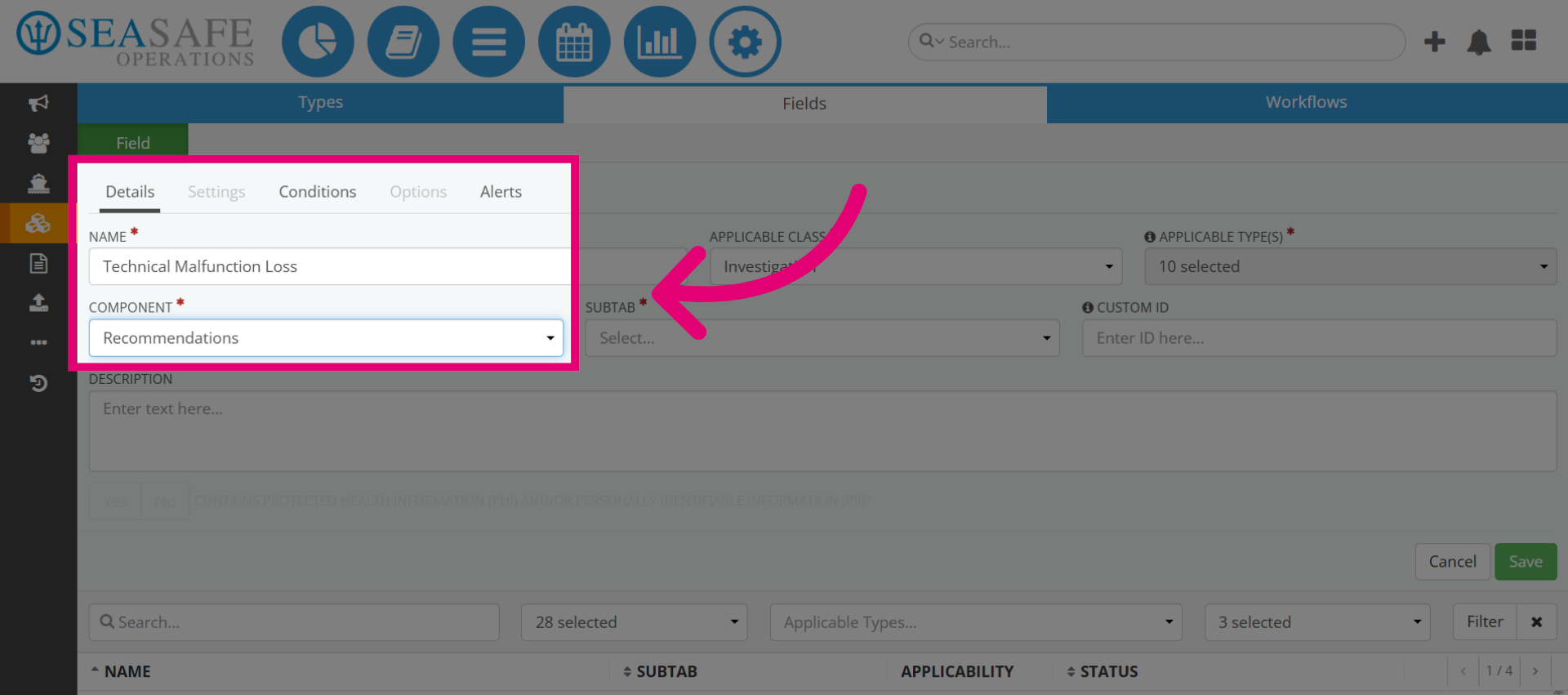Click the upload sidebar icon
1568x695 pixels.
pos(38,303)
